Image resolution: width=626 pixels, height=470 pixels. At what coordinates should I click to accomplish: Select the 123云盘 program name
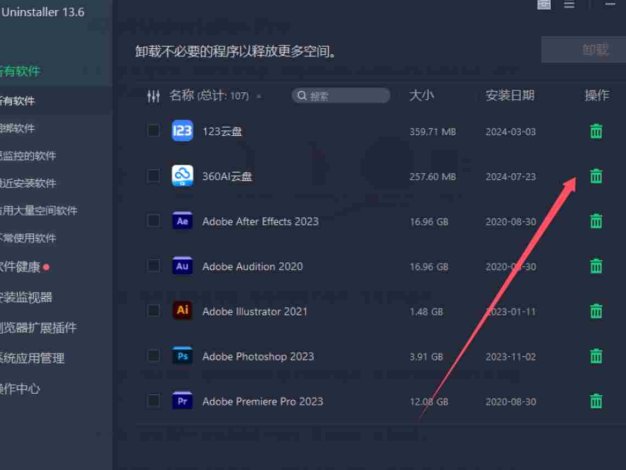coord(222,131)
